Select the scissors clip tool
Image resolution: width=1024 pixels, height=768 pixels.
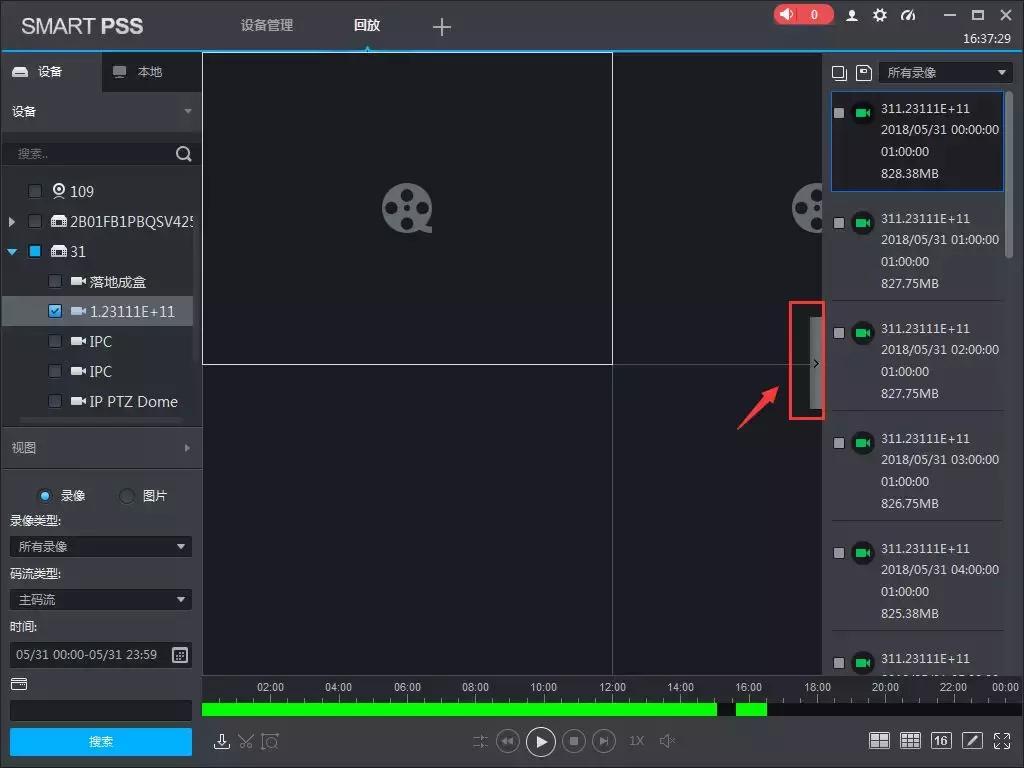[x=246, y=741]
